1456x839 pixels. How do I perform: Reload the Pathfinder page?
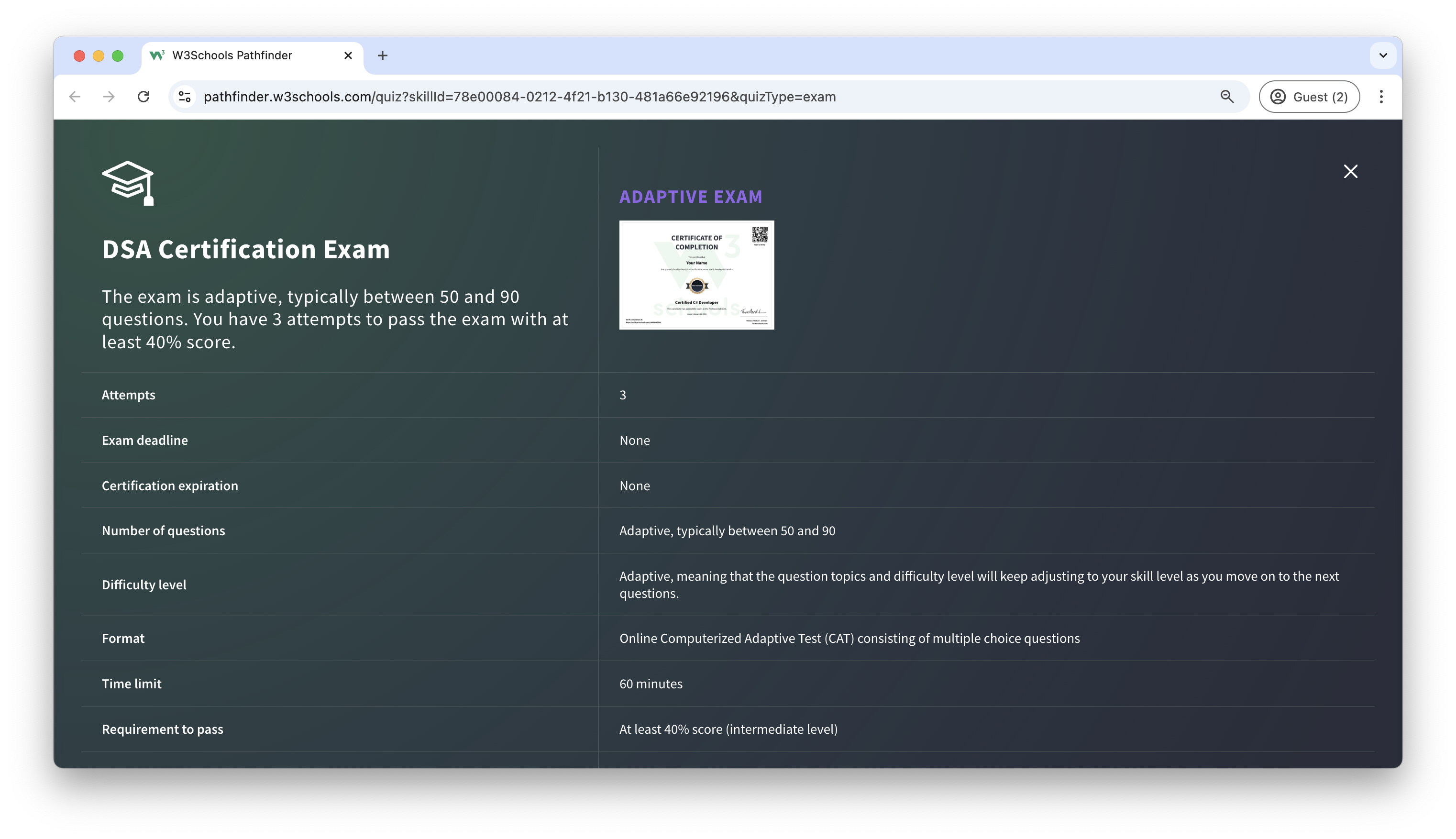[143, 97]
